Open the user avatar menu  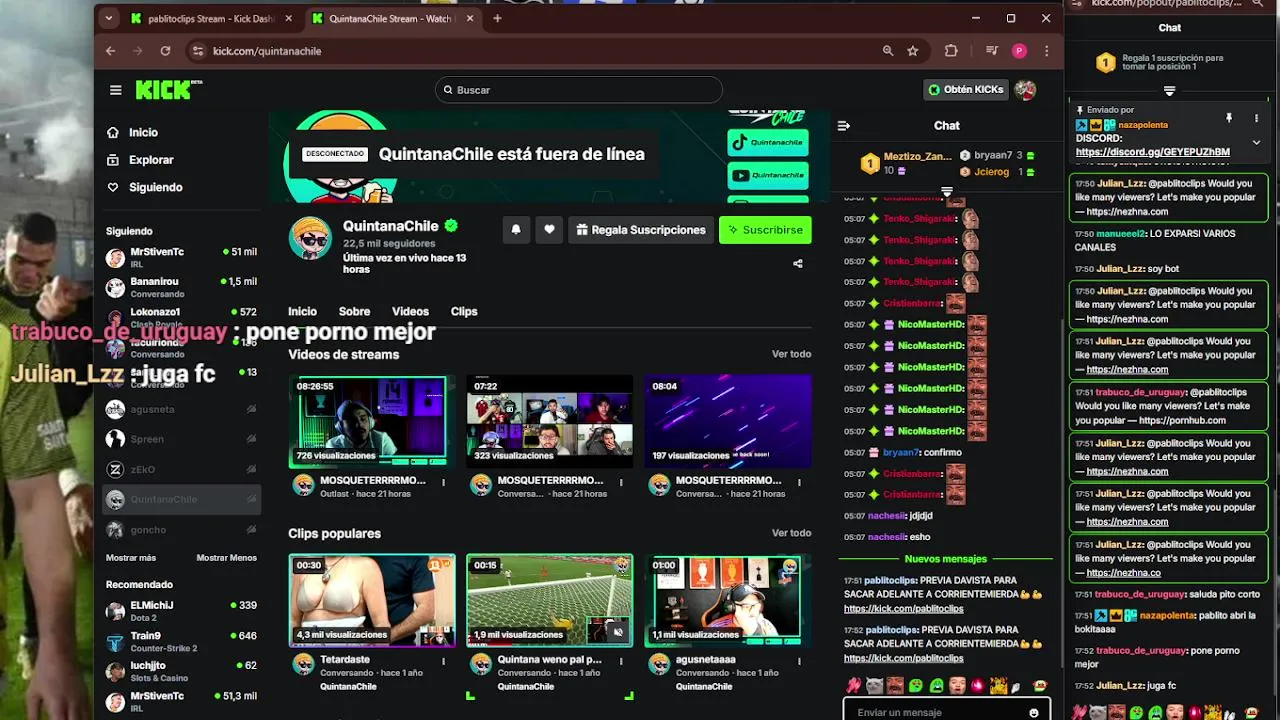[1025, 90]
